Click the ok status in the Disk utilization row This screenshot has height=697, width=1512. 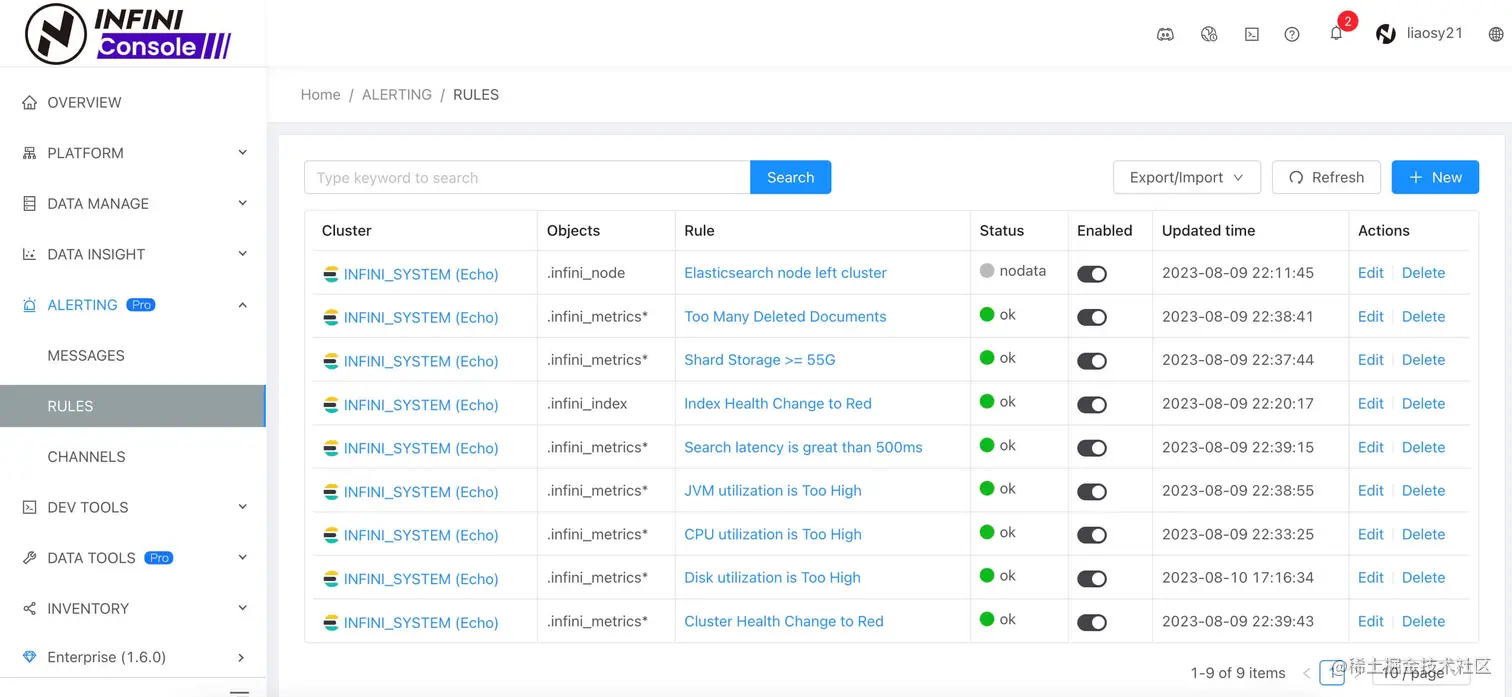tap(997, 575)
